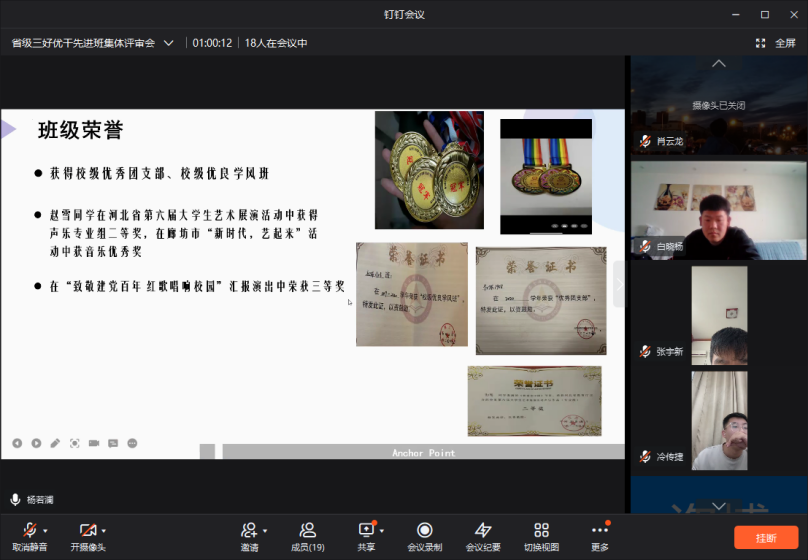This screenshot has width=808, height=560.
Task: Open 会议纪要 meeting minutes
Action: tap(483, 536)
